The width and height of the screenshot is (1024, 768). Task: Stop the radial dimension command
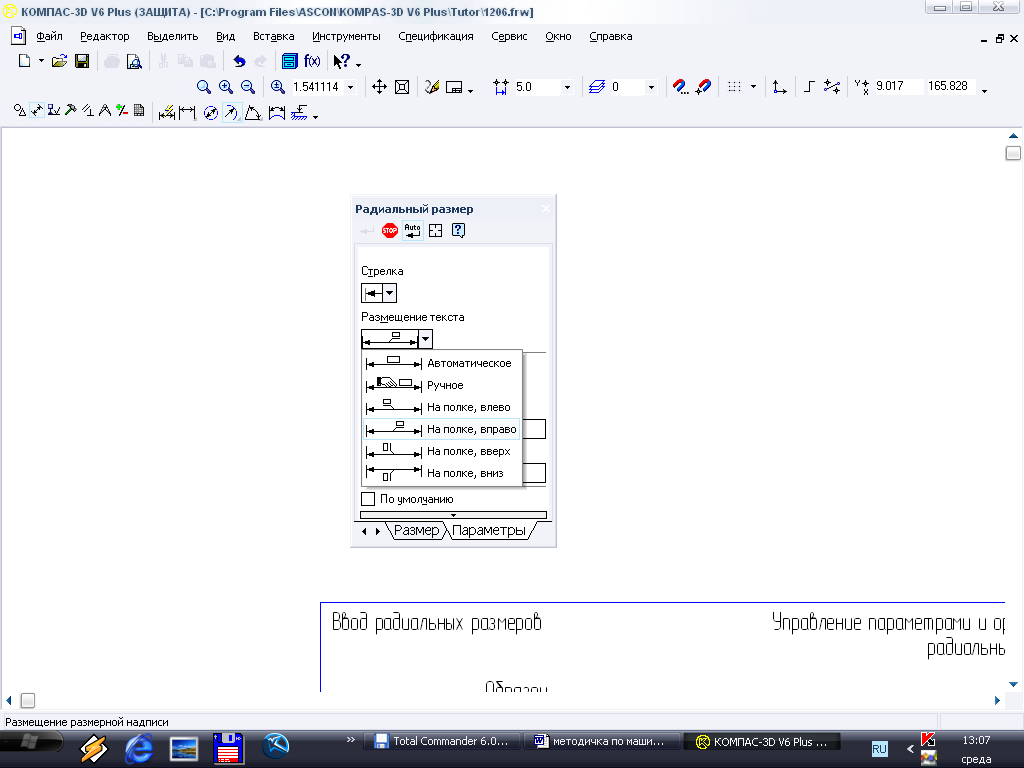tap(390, 231)
